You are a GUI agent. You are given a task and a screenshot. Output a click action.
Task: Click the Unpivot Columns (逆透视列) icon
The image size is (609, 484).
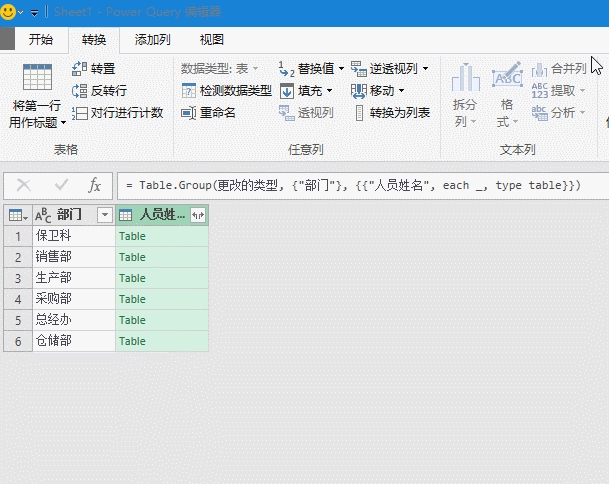pos(358,69)
